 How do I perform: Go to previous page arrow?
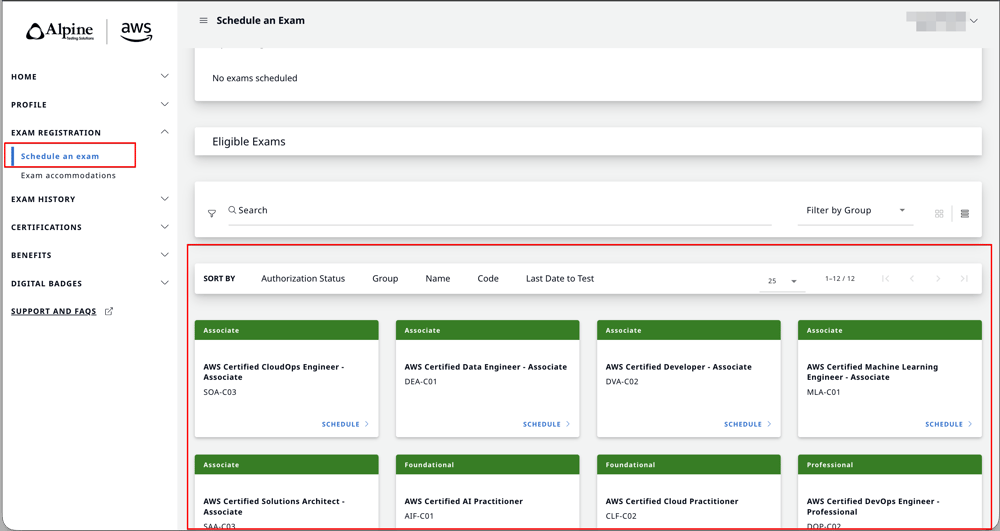tap(912, 279)
